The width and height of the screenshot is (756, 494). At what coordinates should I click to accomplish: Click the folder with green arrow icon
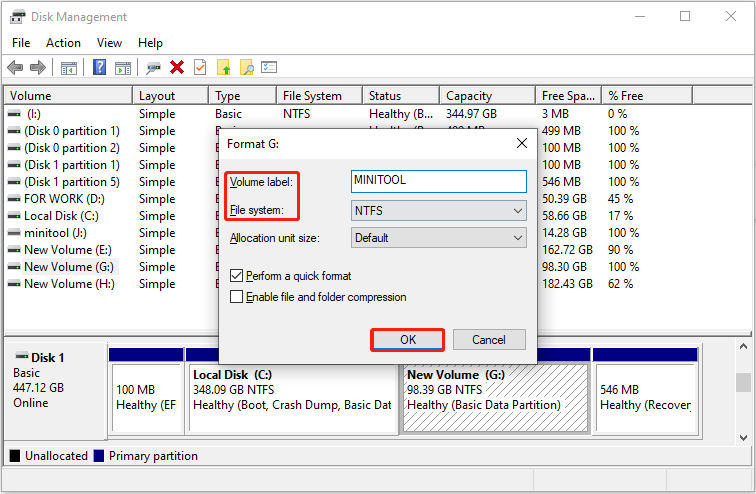coord(223,67)
